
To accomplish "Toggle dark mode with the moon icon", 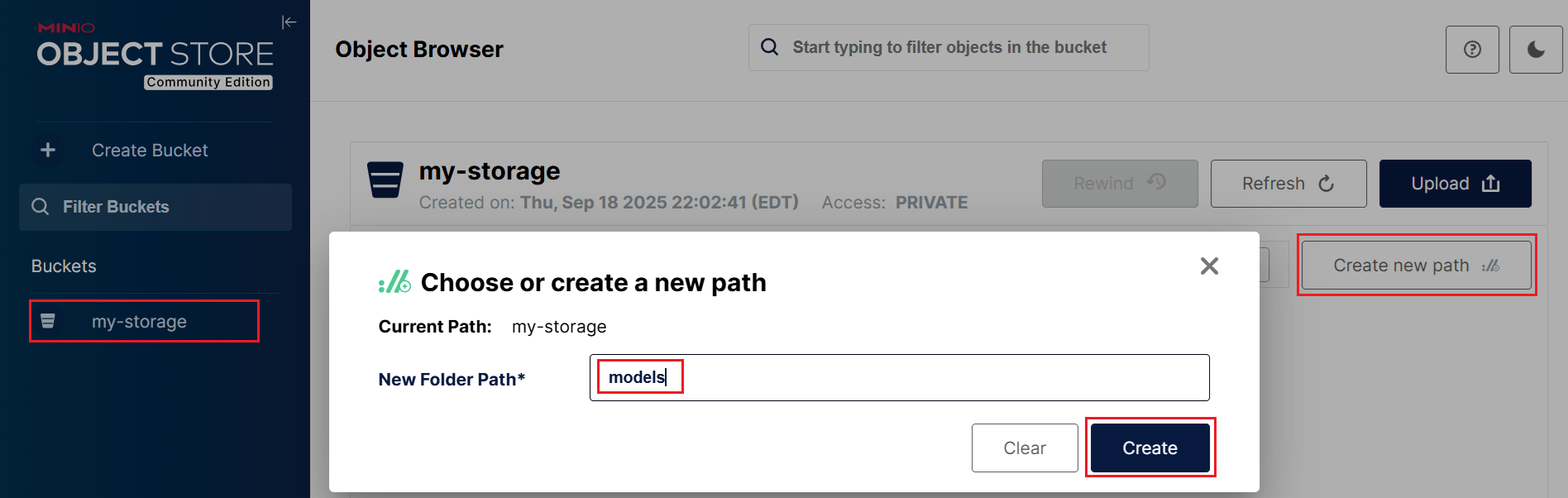I will click(1536, 50).
